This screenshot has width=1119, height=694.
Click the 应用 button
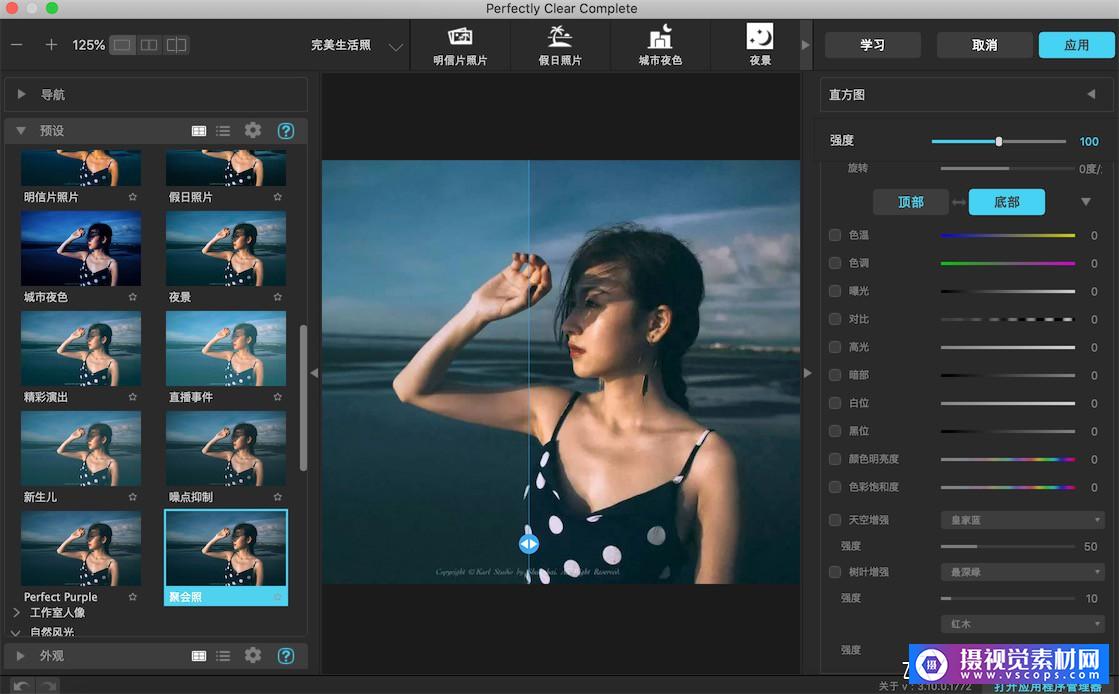(x=1076, y=45)
